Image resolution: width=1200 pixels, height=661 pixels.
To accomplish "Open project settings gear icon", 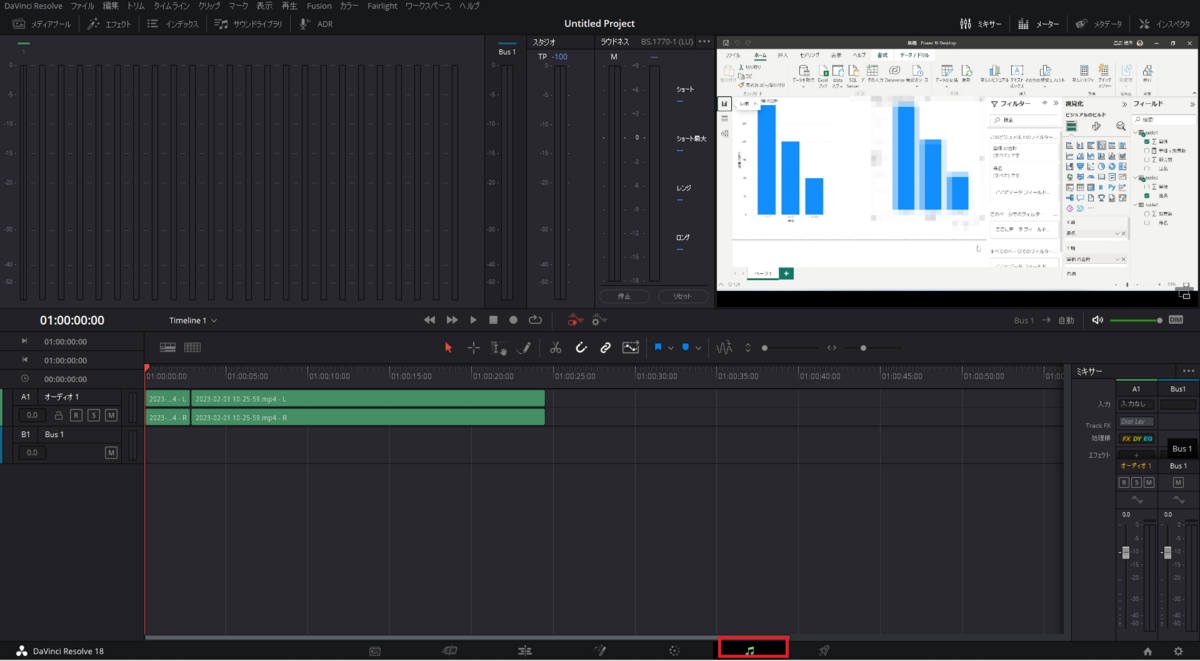I will point(1179,651).
